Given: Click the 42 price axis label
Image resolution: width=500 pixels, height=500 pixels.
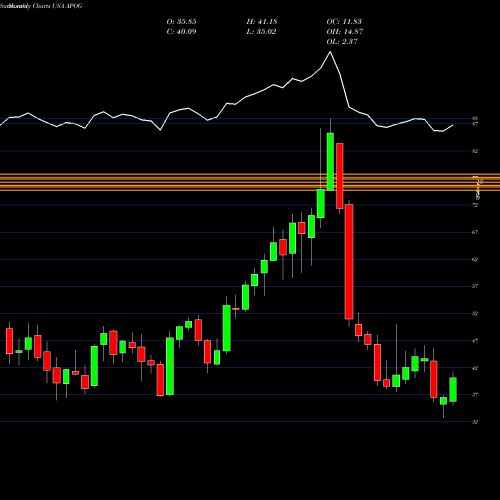Looking at the screenshot, I should (x=475, y=368).
